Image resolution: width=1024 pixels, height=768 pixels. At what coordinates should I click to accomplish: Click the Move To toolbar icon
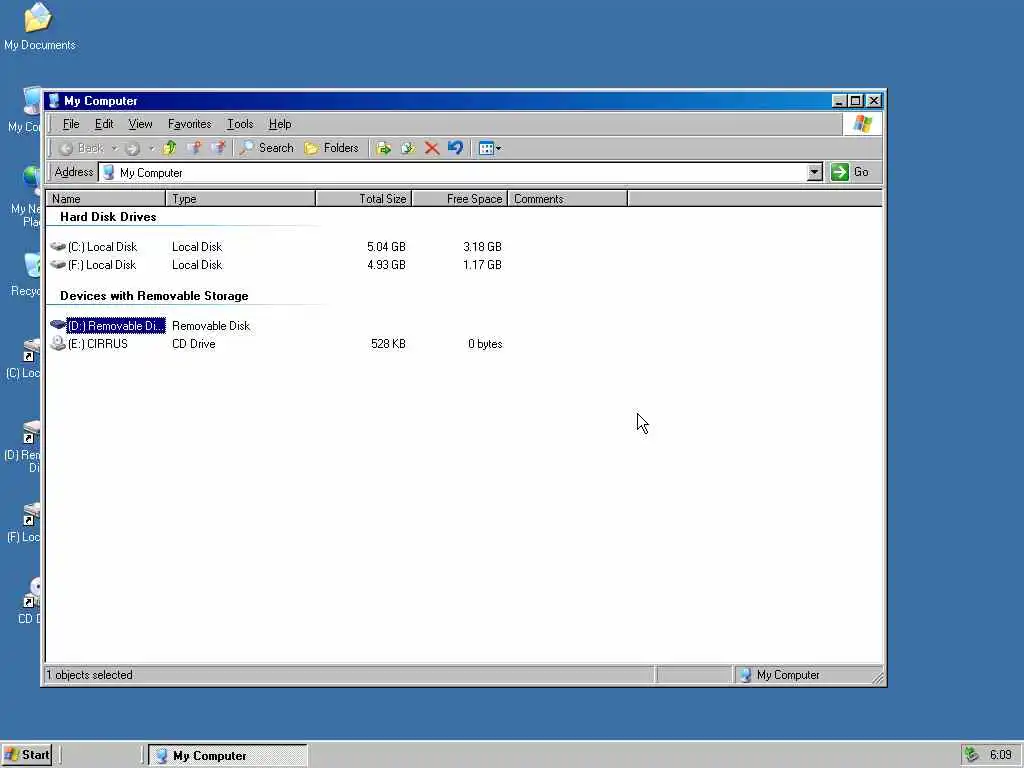pos(383,148)
